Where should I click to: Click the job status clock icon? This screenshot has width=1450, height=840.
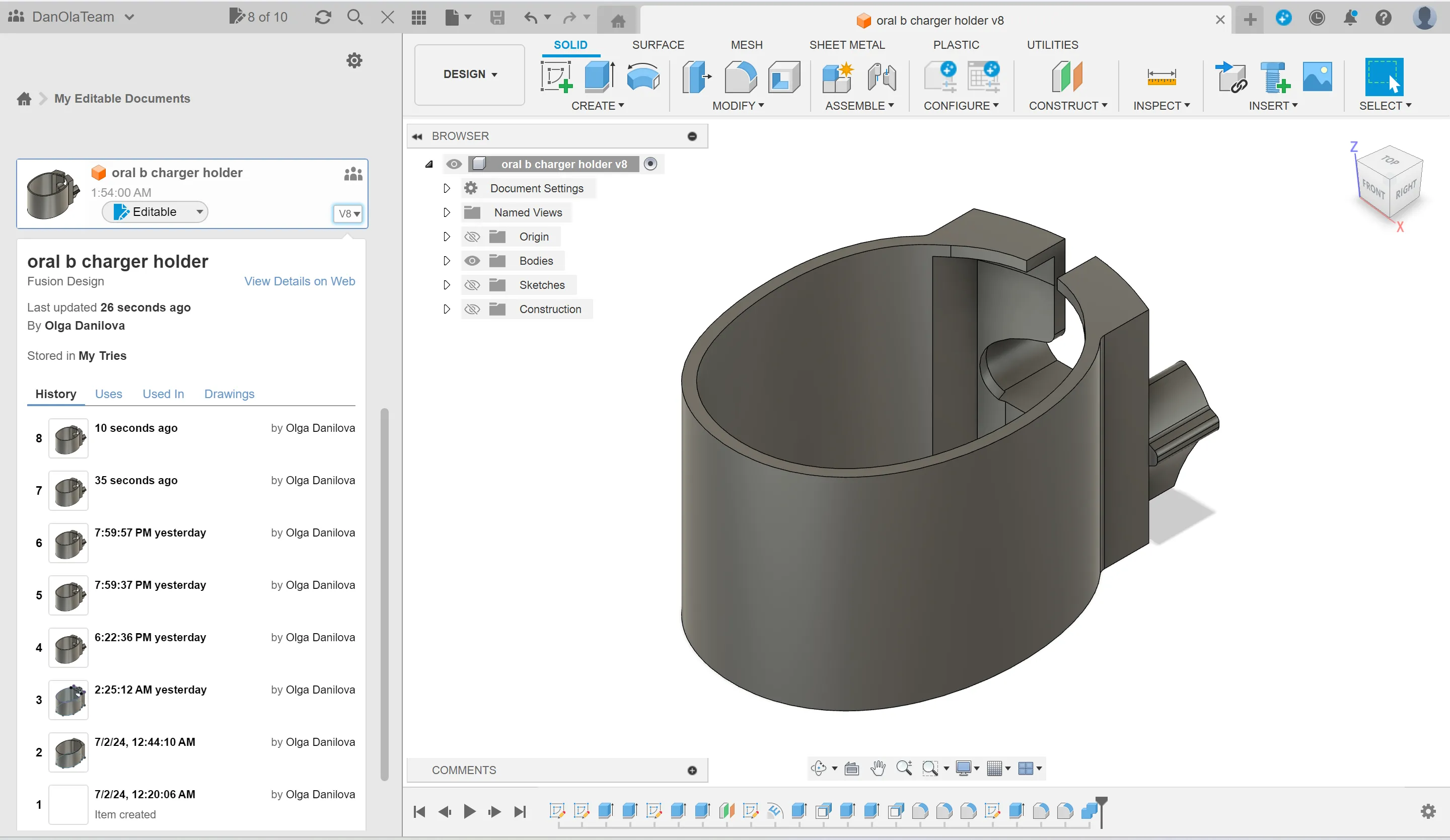coord(1317,19)
